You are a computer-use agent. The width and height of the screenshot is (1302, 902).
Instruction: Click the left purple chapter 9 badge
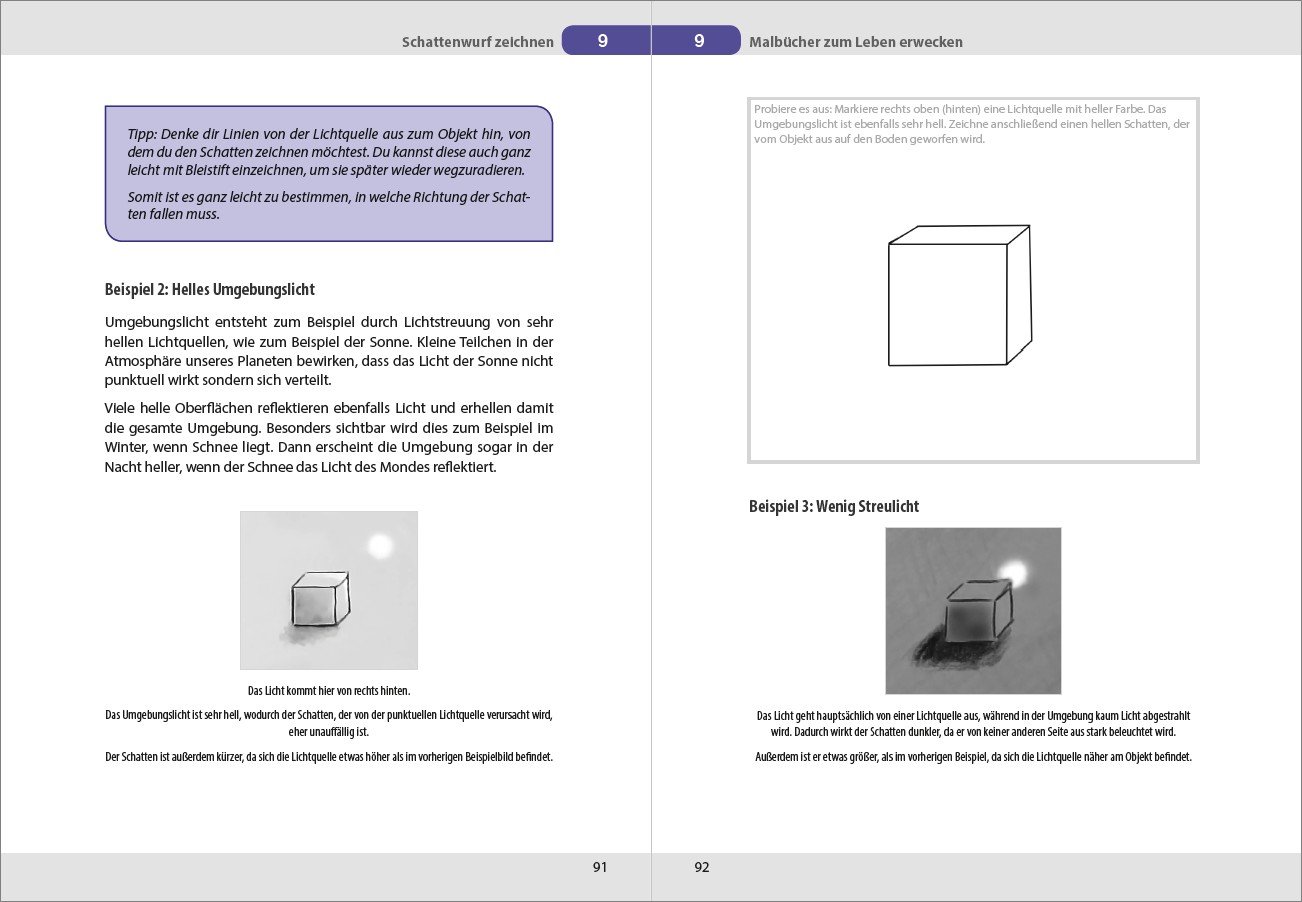click(603, 41)
